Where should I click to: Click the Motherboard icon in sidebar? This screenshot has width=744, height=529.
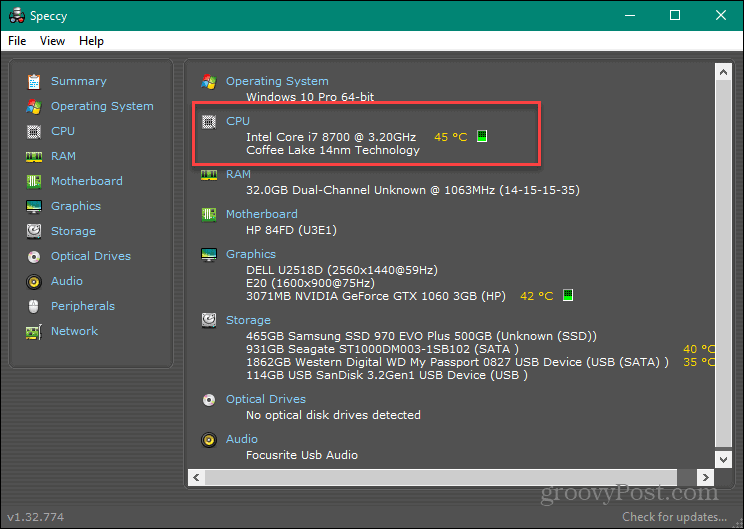(34, 181)
